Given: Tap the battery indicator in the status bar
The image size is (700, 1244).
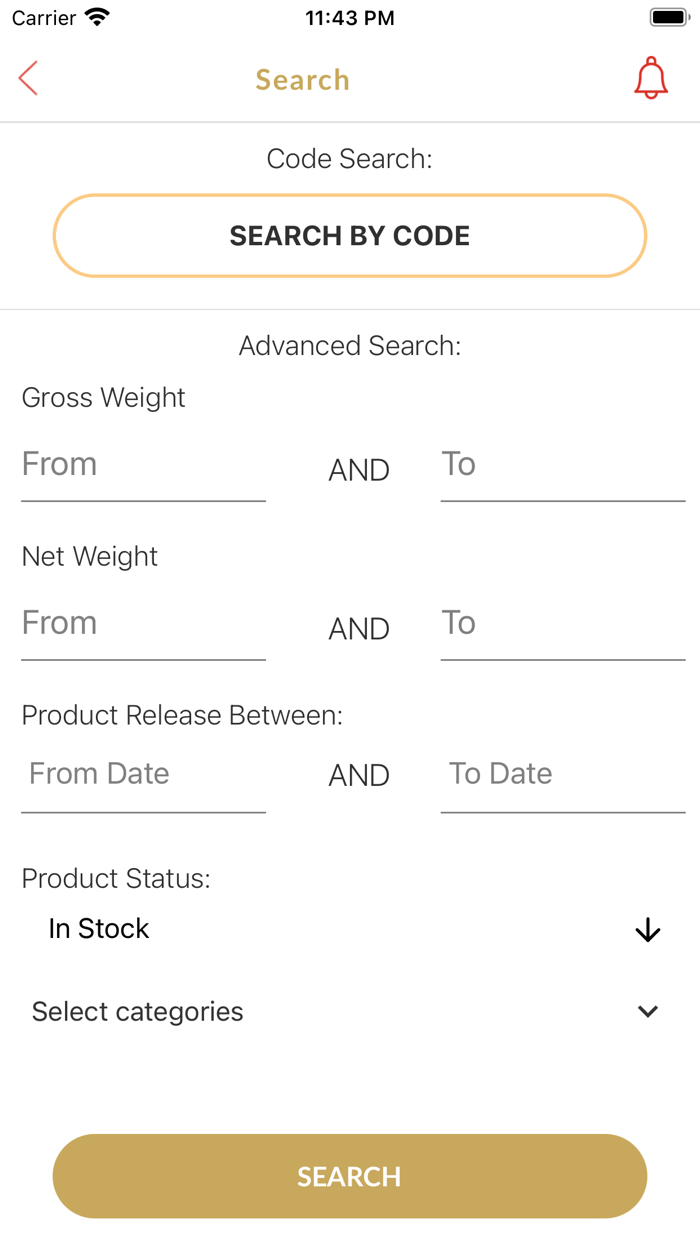Looking at the screenshot, I should 666,16.
